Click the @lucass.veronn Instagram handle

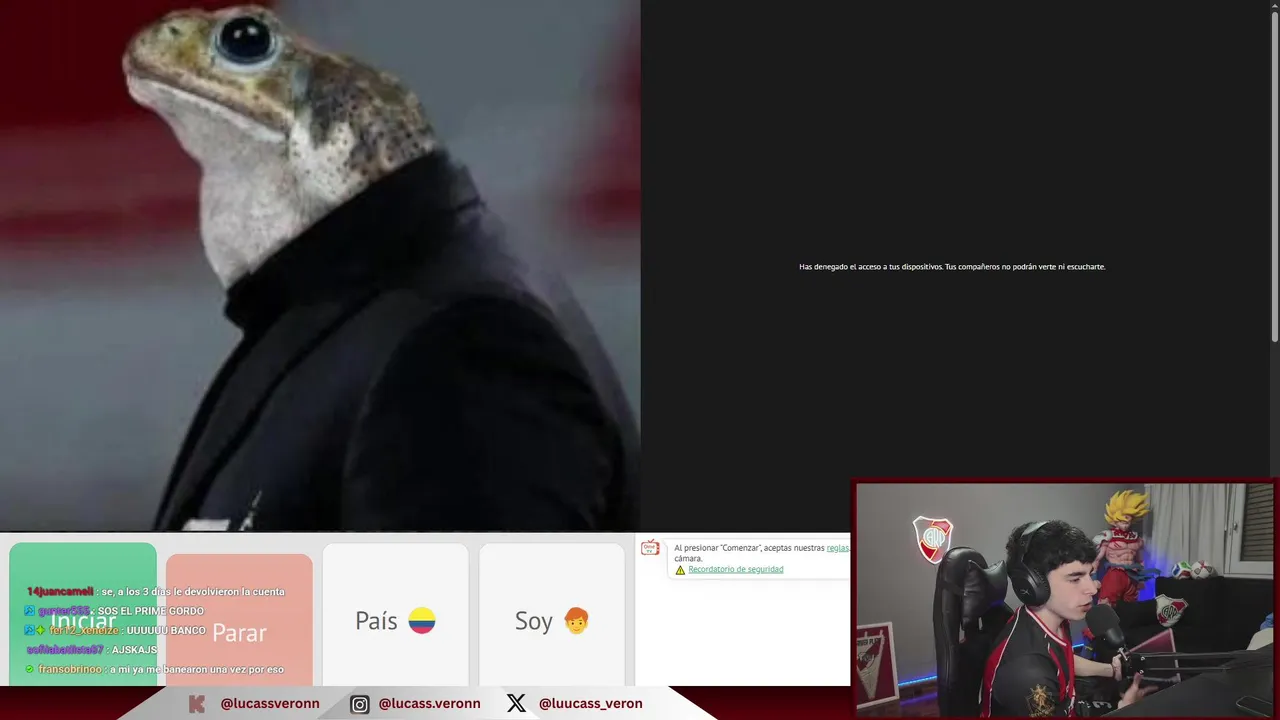click(429, 704)
